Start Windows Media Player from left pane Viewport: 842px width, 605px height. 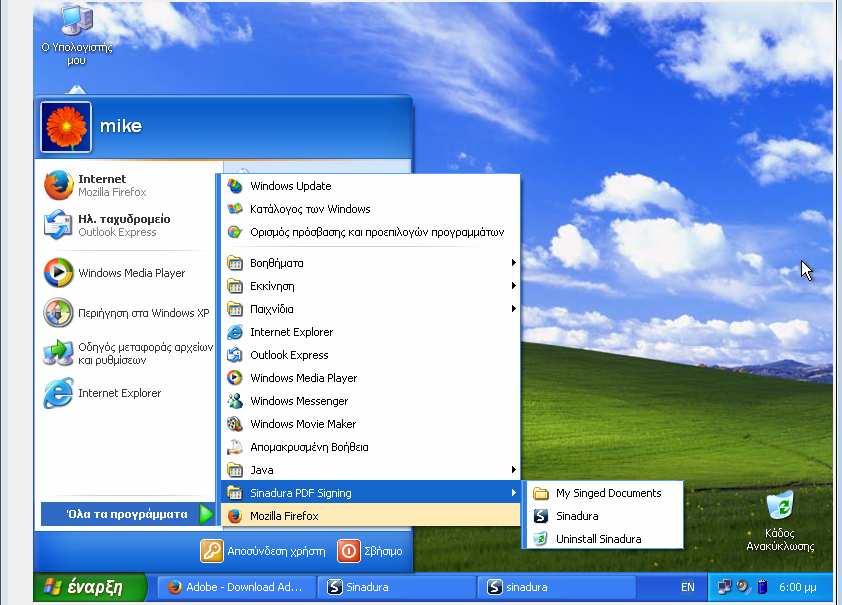127,273
